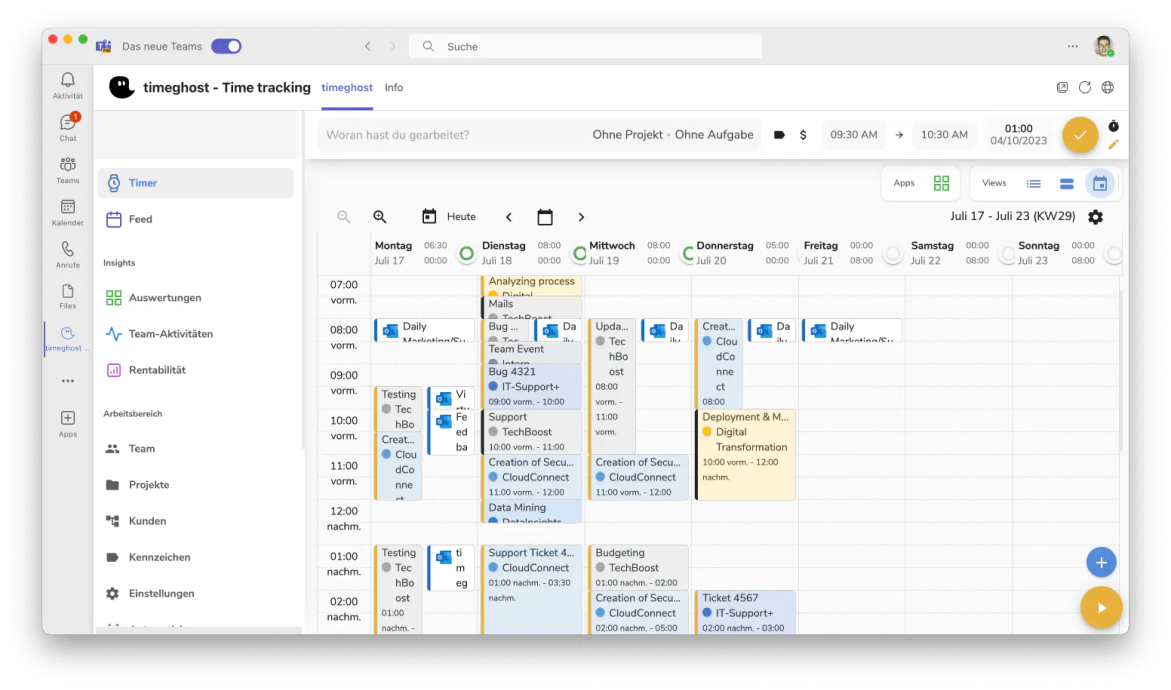Viewport: 1171px width, 690px height.
Task: Switch to the Info tab
Action: (393, 87)
